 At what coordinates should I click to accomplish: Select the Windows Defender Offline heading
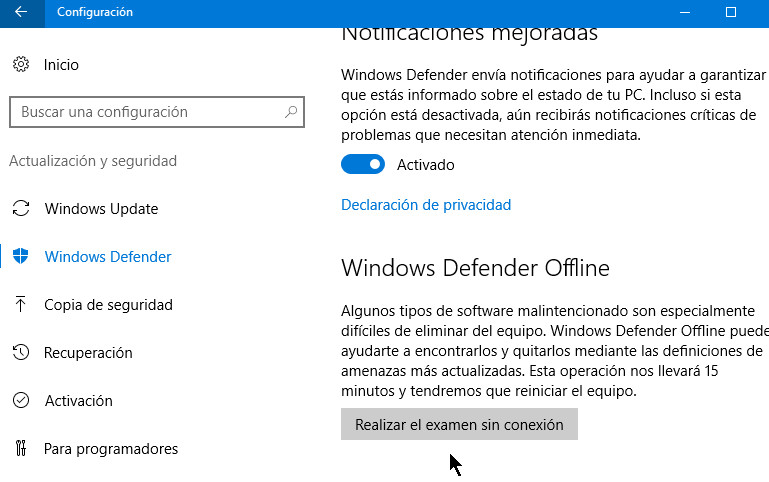coord(475,268)
